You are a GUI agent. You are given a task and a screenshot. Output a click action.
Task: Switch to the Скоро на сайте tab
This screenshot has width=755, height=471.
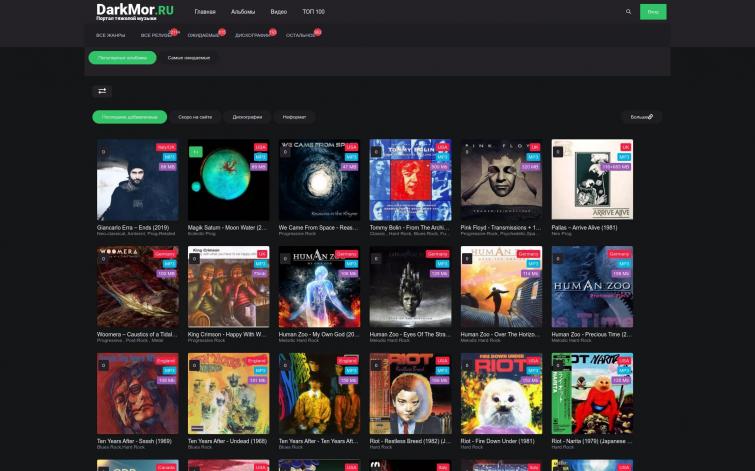click(x=195, y=117)
